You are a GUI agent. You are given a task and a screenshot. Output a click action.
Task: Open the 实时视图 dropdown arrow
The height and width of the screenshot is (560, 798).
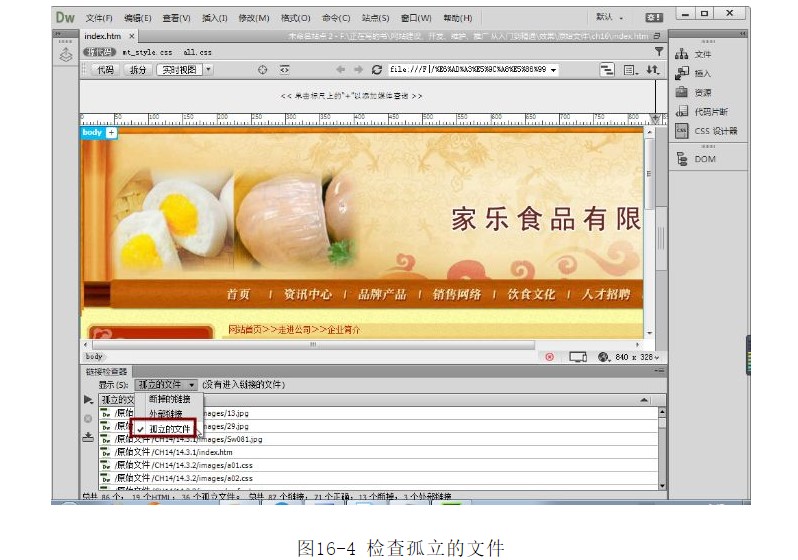tap(208, 70)
